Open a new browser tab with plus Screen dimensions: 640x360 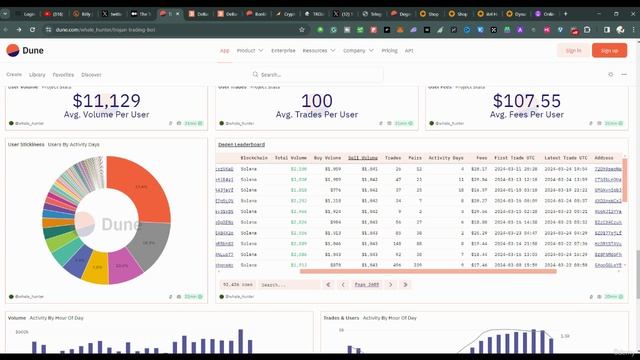point(565,14)
